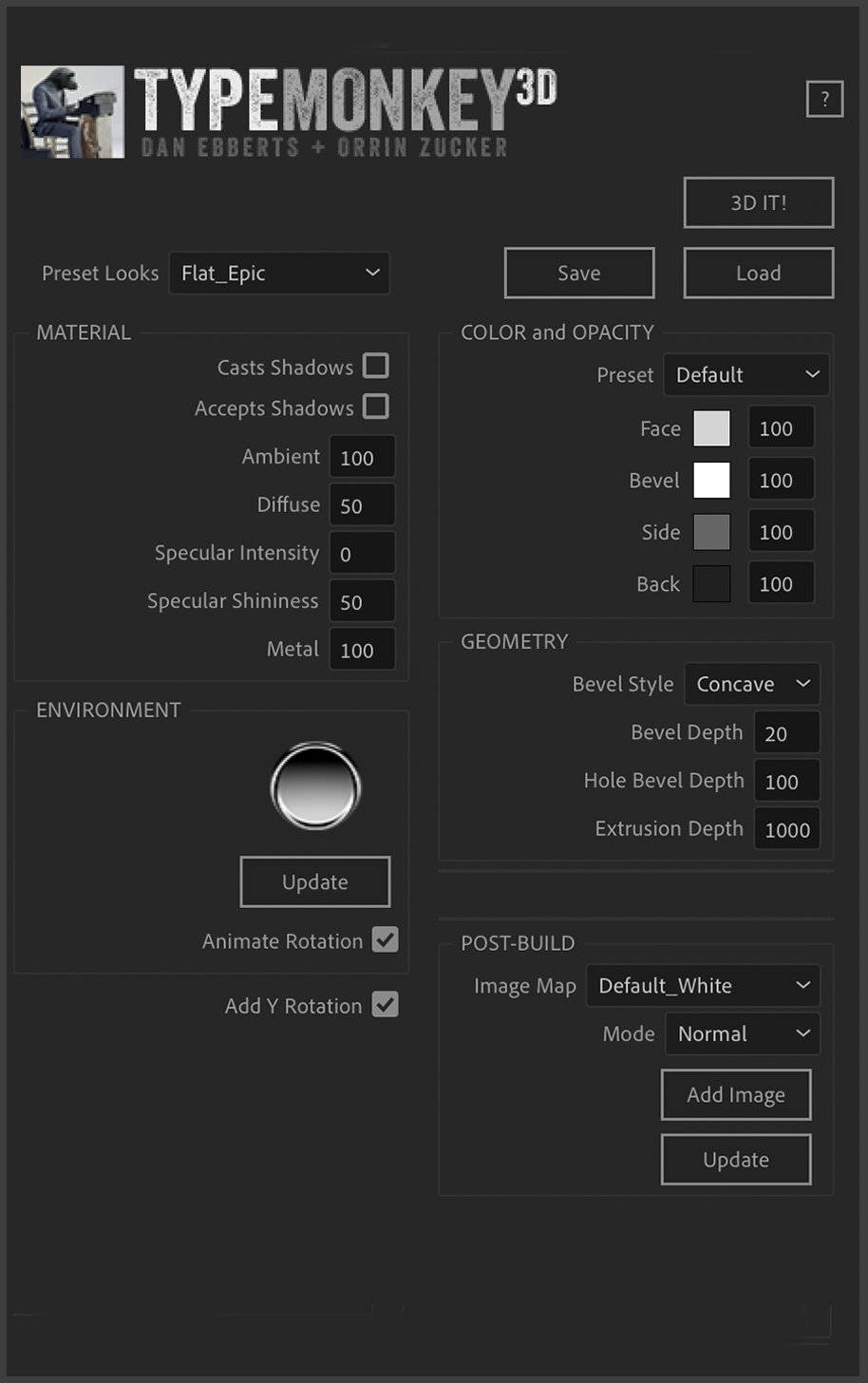Change the Bevel Style from Concave
868x1383 pixels.
[x=751, y=683]
